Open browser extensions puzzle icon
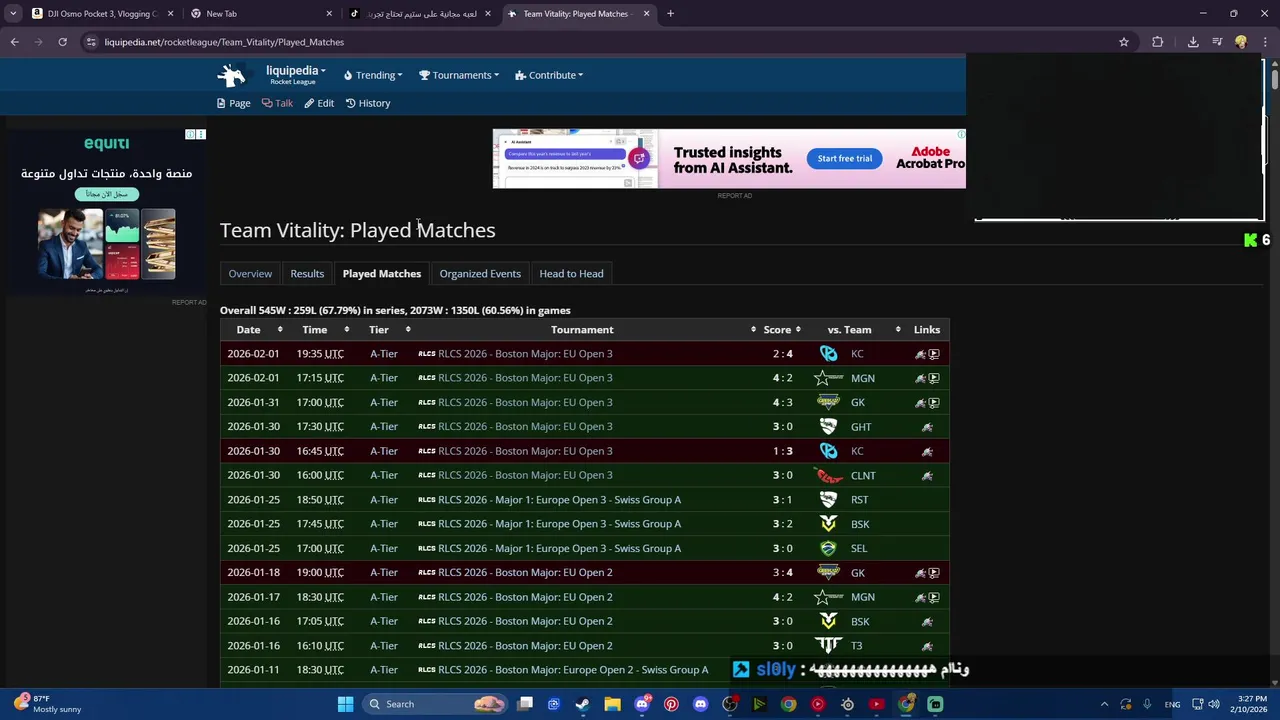Screen dimensions: 1280x720 point(1157,42)
